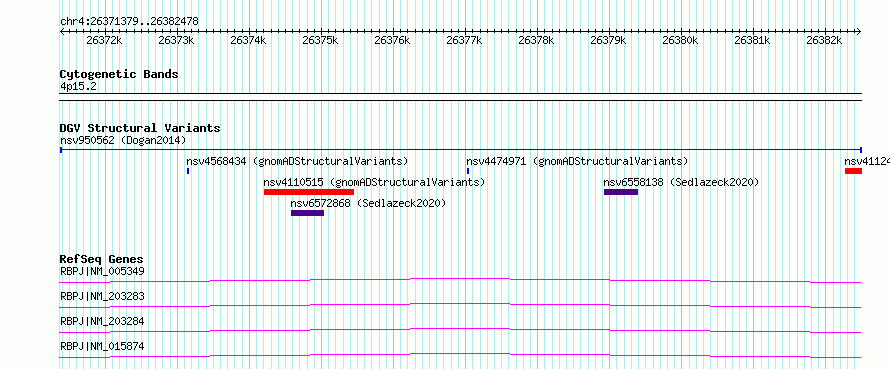Image resolution: width=890 pixels, height=369 pixels.
Task: Click the red nsv4110515 variant bar
Action: point(309,192)
